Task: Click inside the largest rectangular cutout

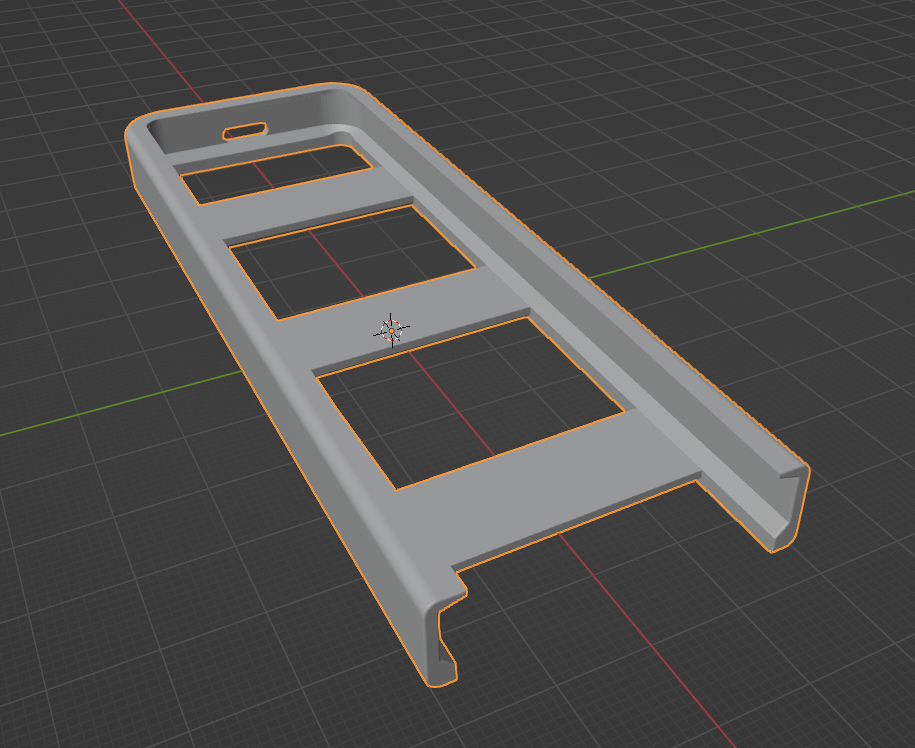Action: coord(470,400)
